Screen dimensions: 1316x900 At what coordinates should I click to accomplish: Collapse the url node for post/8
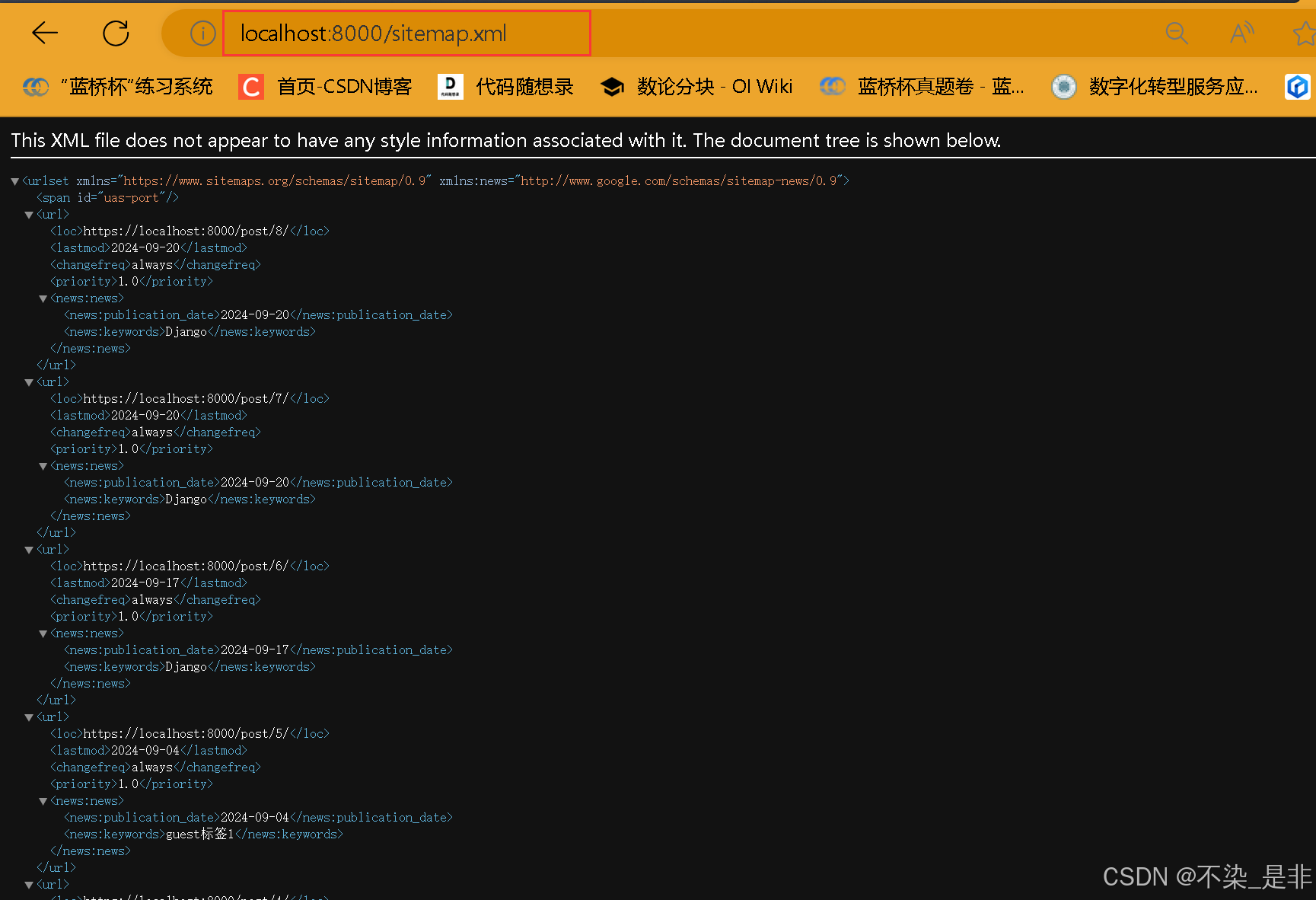(x=29, y=215)
